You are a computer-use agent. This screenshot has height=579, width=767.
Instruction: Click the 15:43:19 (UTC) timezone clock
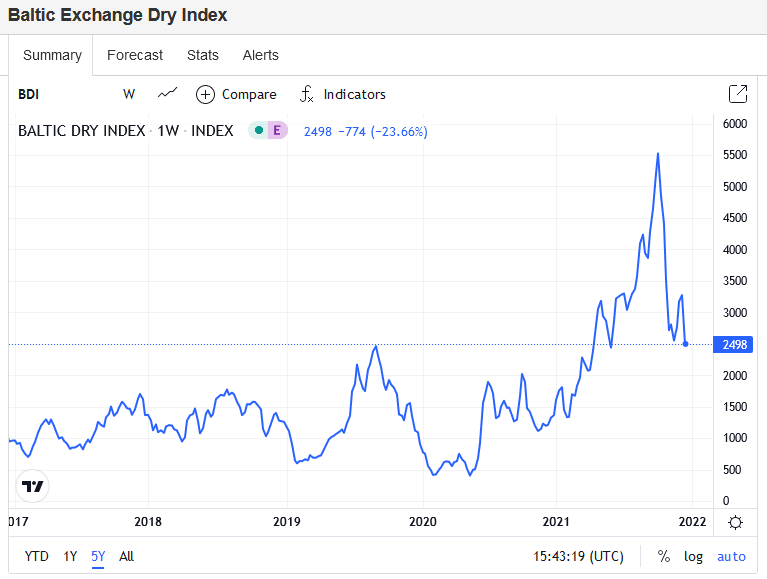(x=578, y=557)
